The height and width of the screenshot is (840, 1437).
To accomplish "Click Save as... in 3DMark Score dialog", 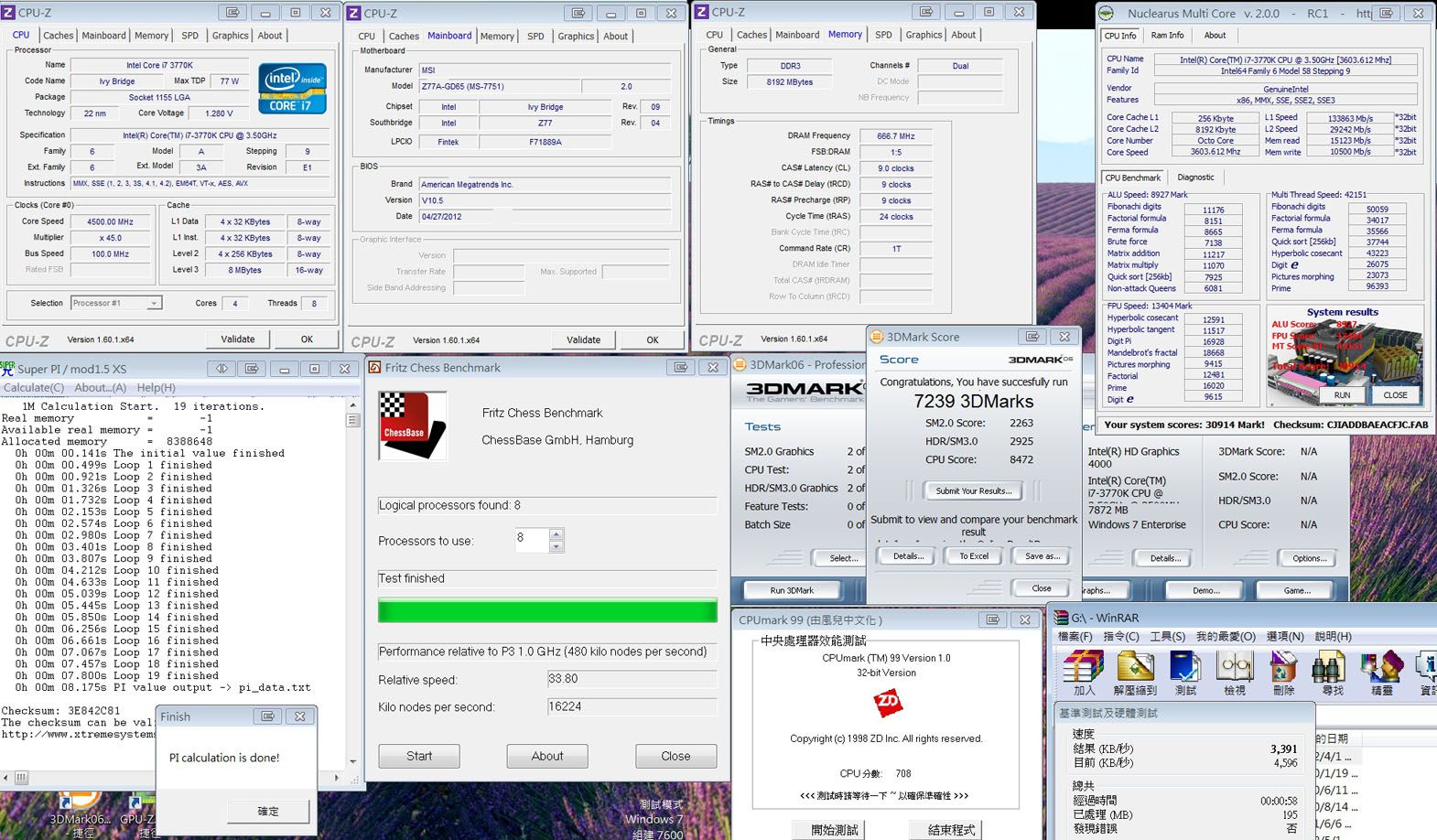I will (x=1043, y=556).
